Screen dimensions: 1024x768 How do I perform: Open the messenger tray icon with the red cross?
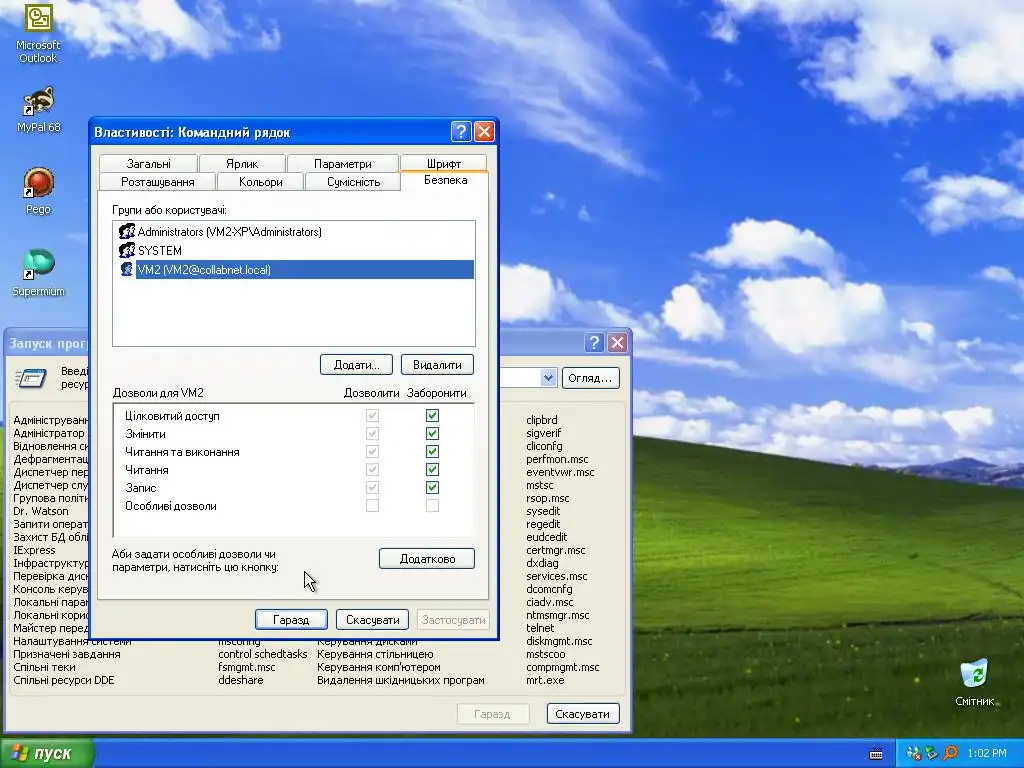[914, 753]
